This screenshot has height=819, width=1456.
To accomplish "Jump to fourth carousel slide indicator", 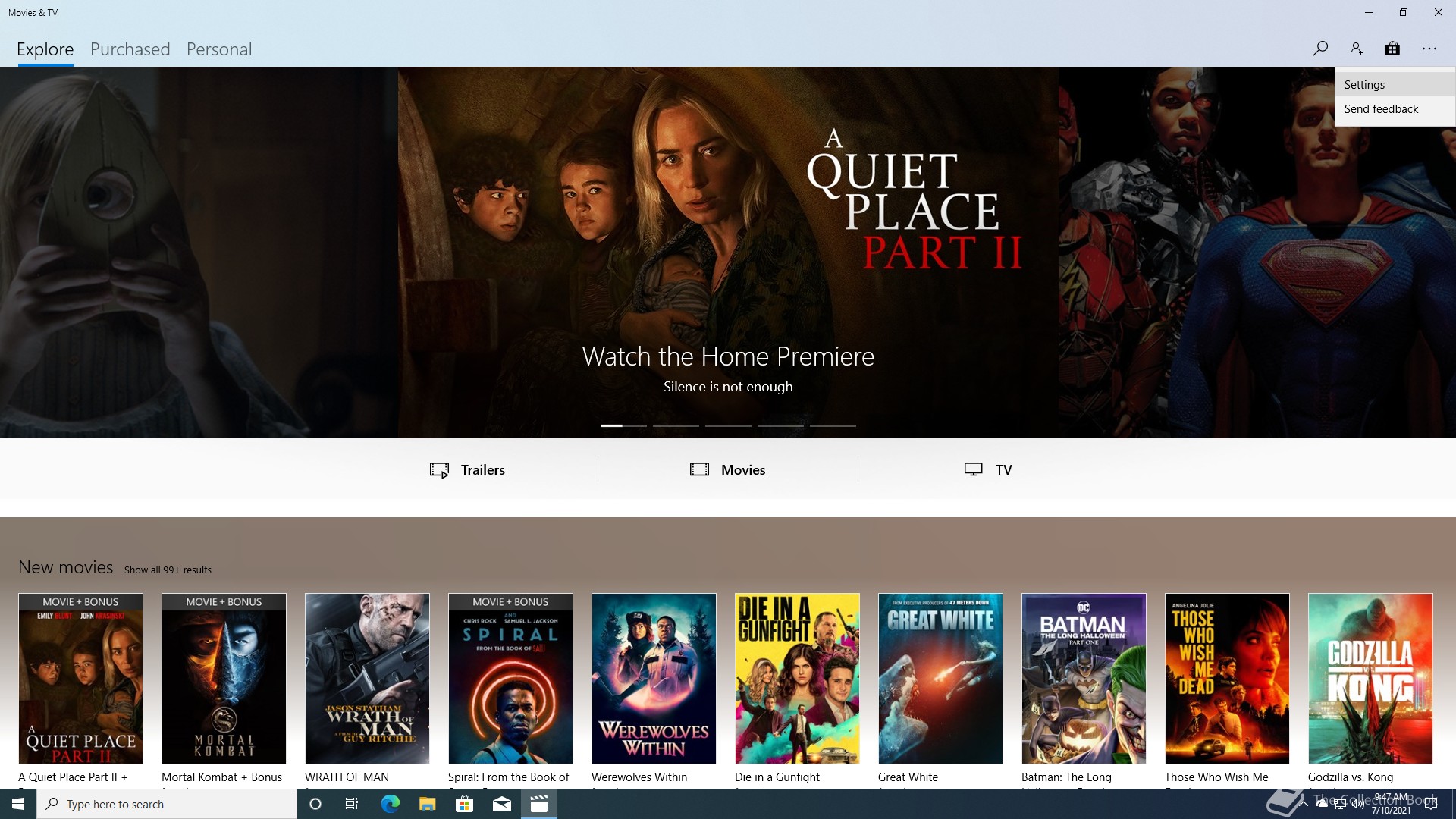I will 780,425.
